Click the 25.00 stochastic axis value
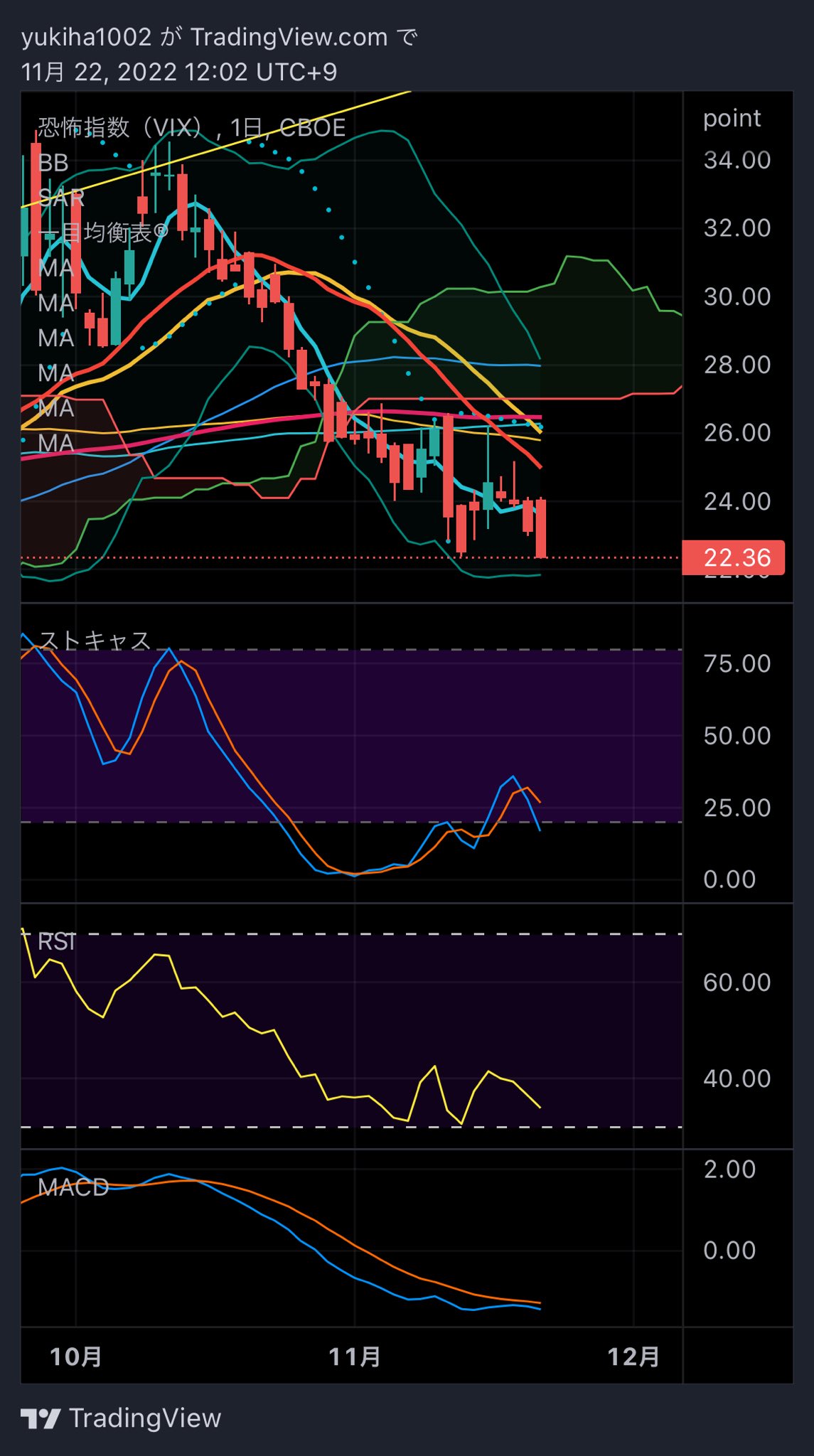This screenshot has height=1456, width=814. point(737,808)
